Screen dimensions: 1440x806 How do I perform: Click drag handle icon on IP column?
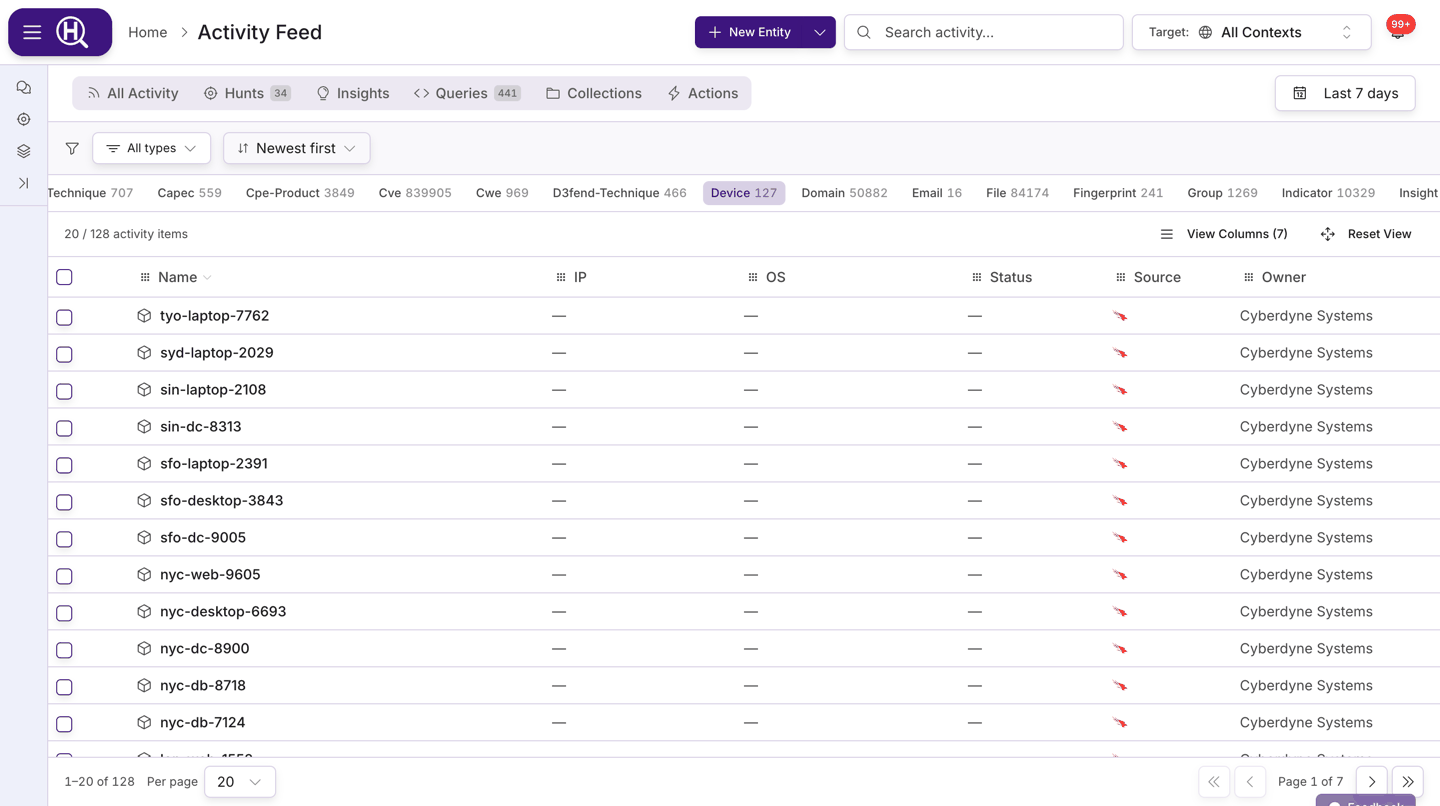click(560, 277)
